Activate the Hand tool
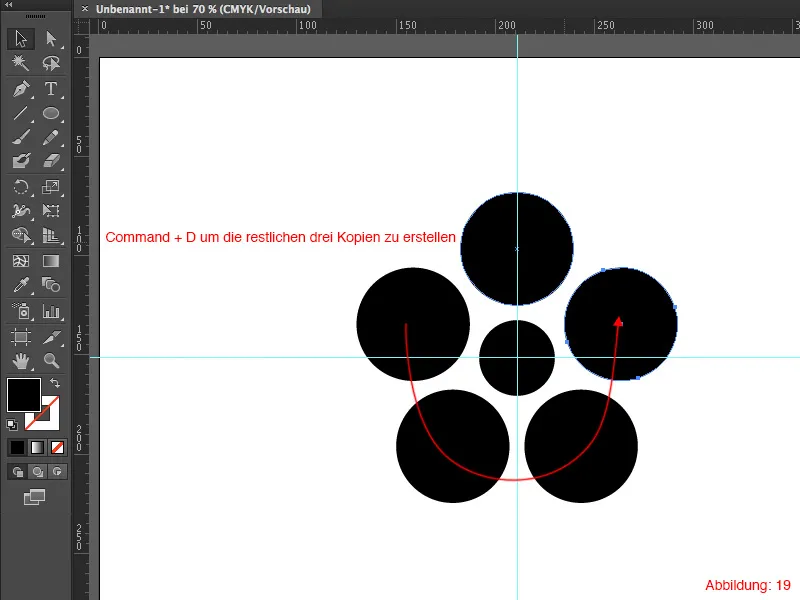This screenshot has height=600, width=800. 21,361
